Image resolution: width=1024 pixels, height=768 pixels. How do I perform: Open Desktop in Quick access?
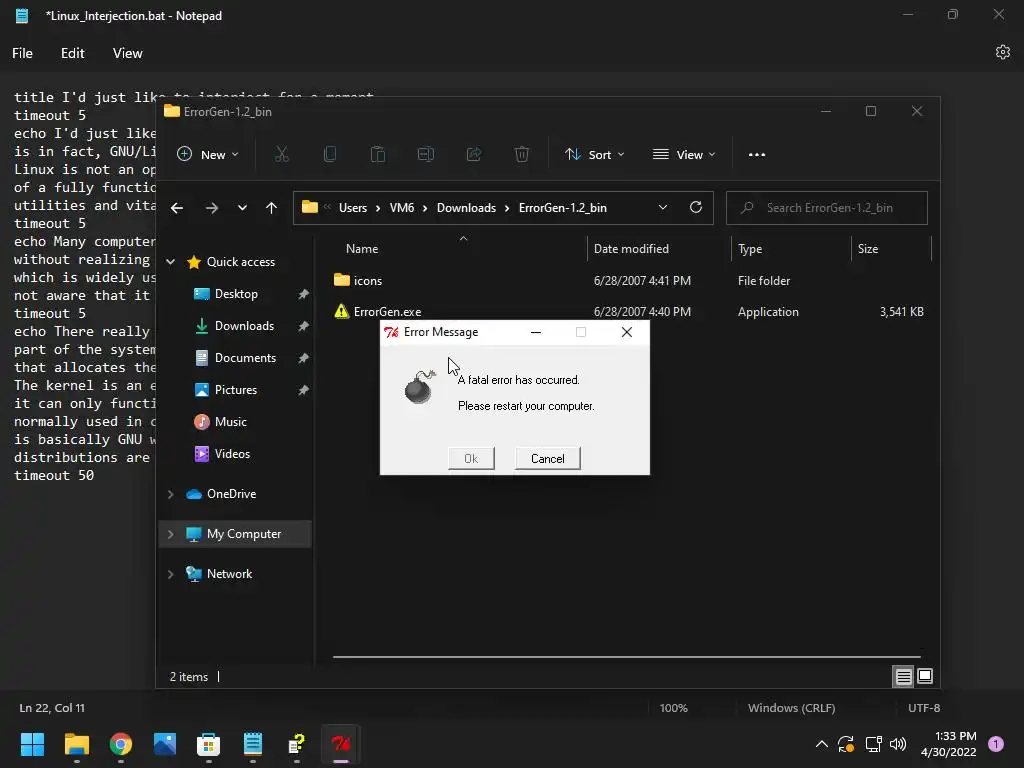[236, 294]
